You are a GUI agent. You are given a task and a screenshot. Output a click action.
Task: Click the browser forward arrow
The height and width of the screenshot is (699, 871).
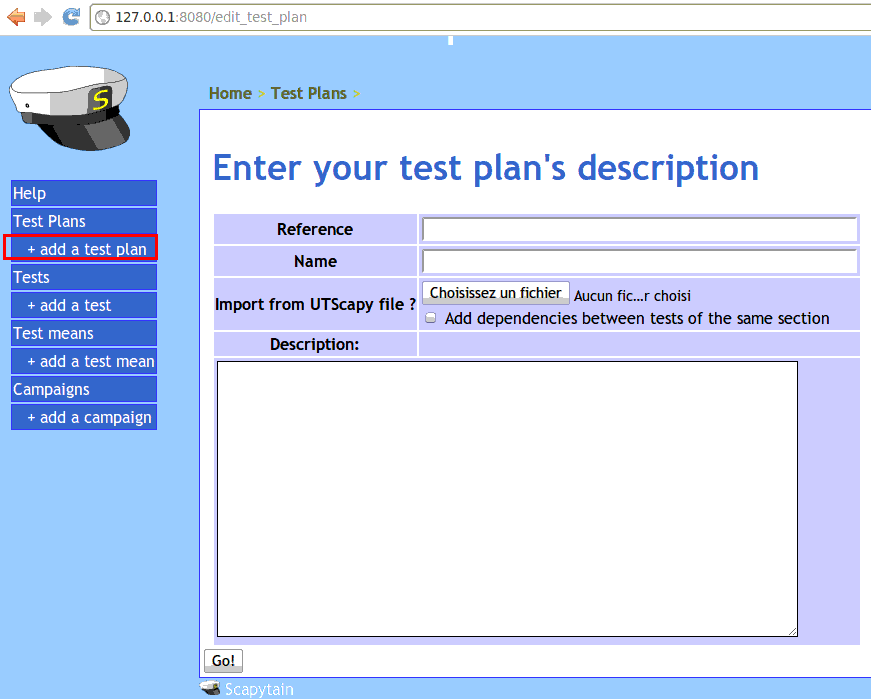(x=43, y=16)
